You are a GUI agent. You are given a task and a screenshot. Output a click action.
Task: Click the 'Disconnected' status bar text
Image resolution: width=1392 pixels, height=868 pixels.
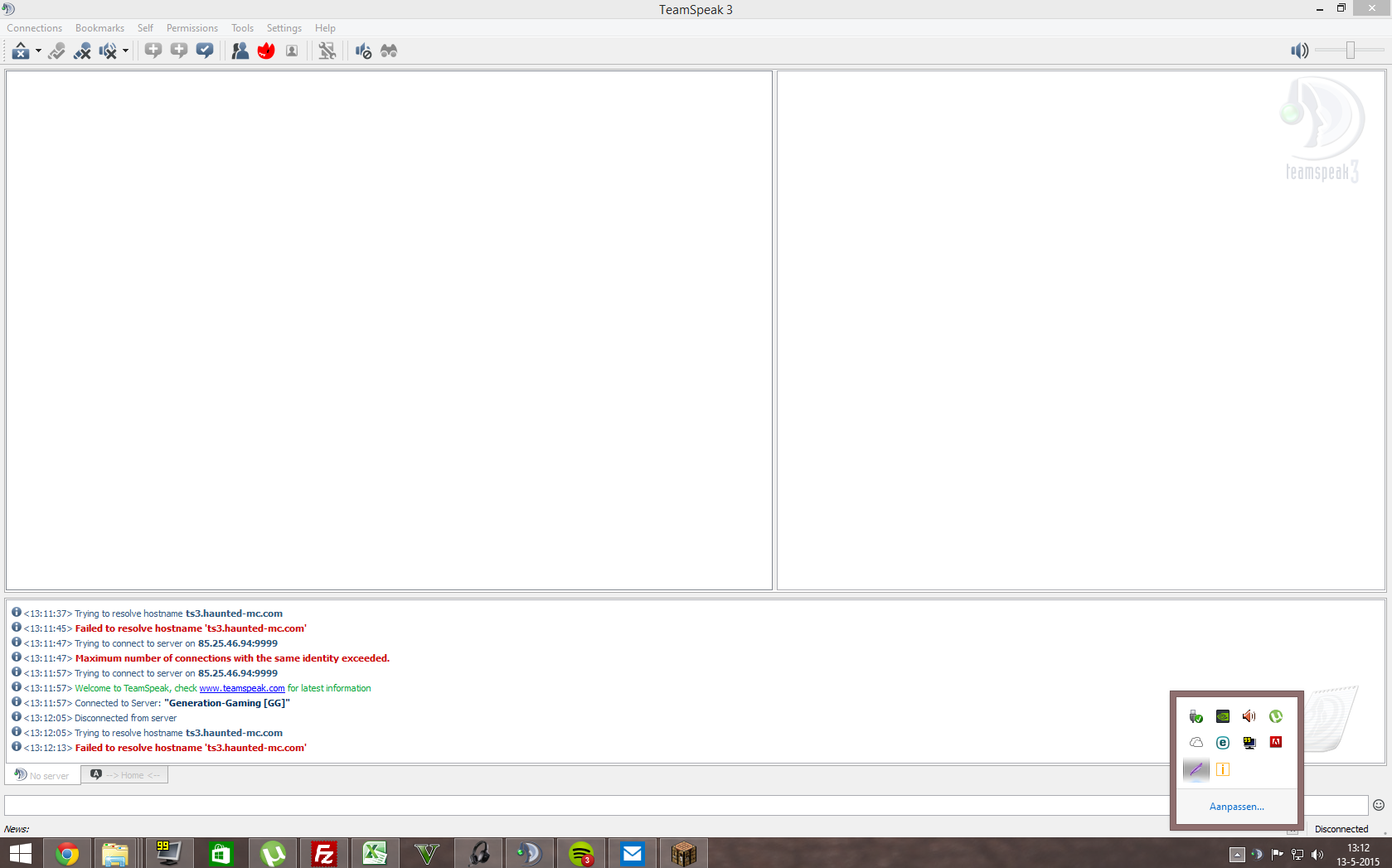(1341, 829)
